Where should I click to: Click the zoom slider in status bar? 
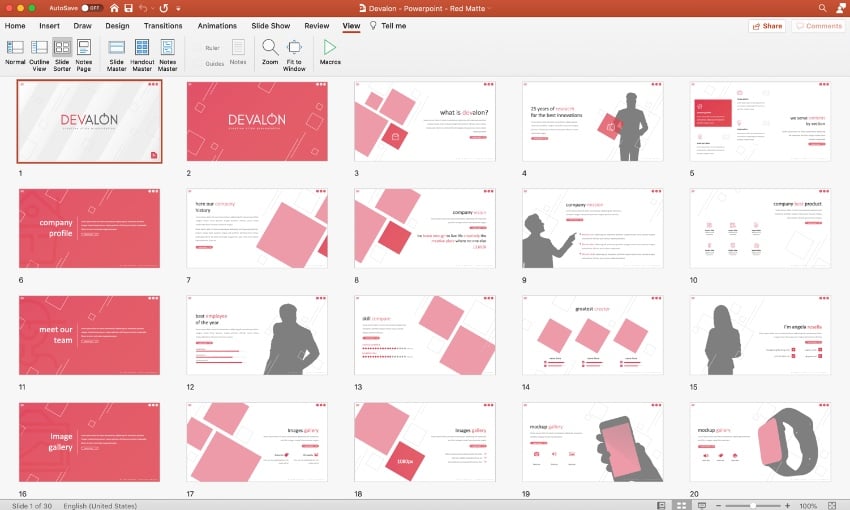coord(752,504)
